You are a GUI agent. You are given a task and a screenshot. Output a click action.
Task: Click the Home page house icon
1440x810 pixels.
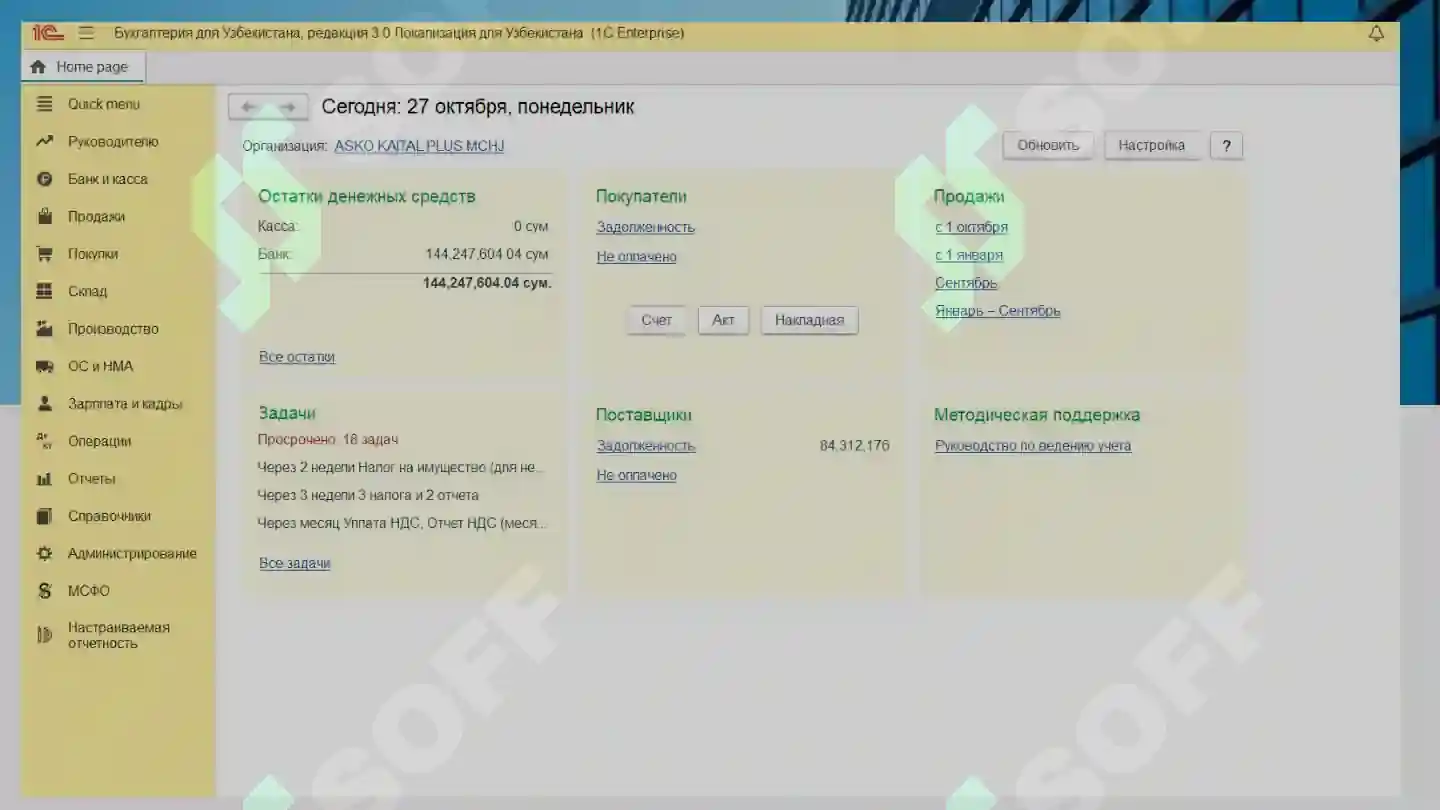(38, 67)
